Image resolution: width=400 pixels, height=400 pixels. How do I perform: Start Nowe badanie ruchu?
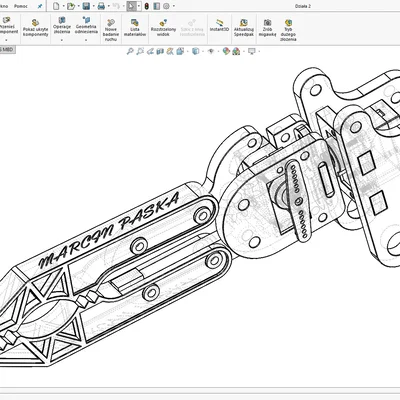111,30
